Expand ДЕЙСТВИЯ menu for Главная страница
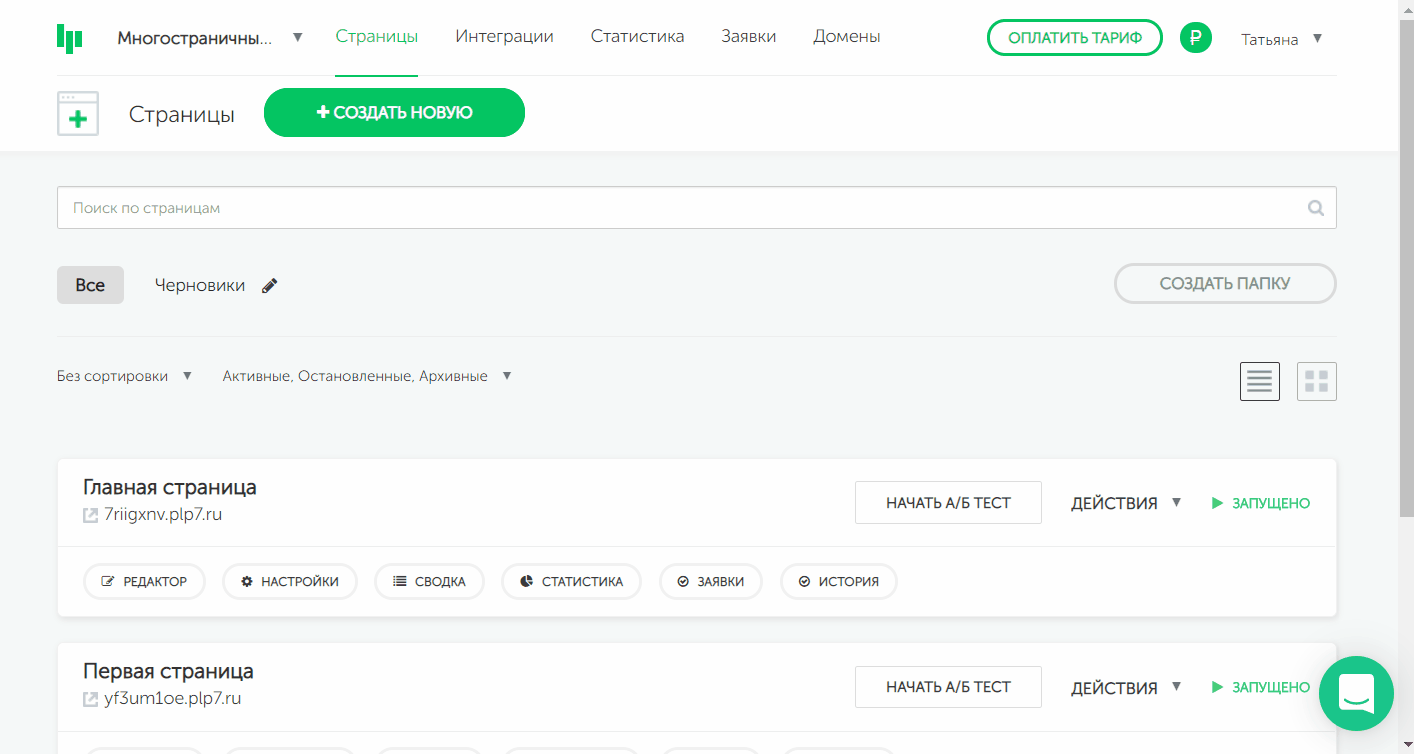Viewport: 1414px width, 754px height. point(1126,503)
